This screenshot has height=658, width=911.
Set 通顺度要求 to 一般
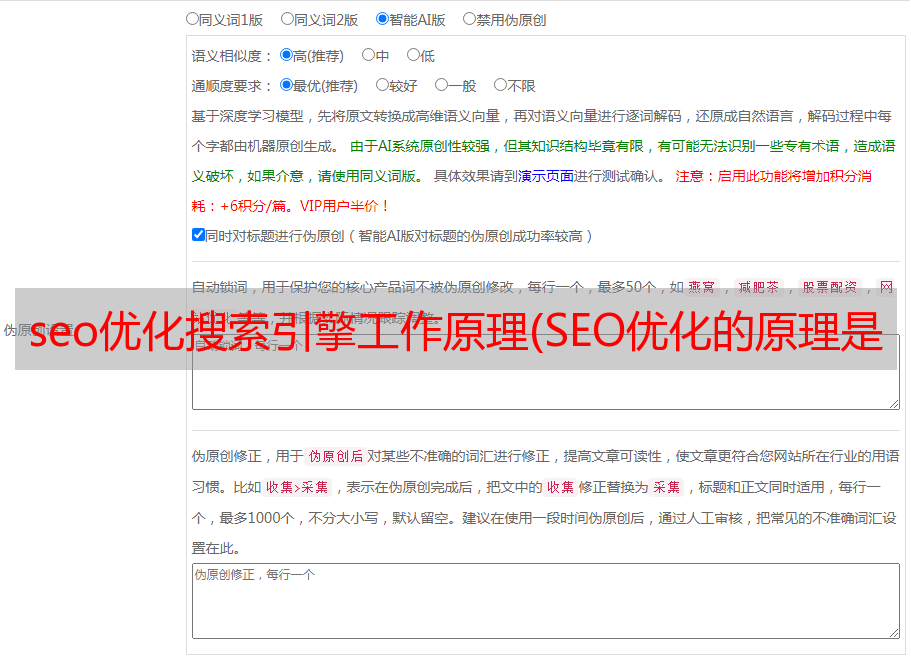(x=441, y=85)
